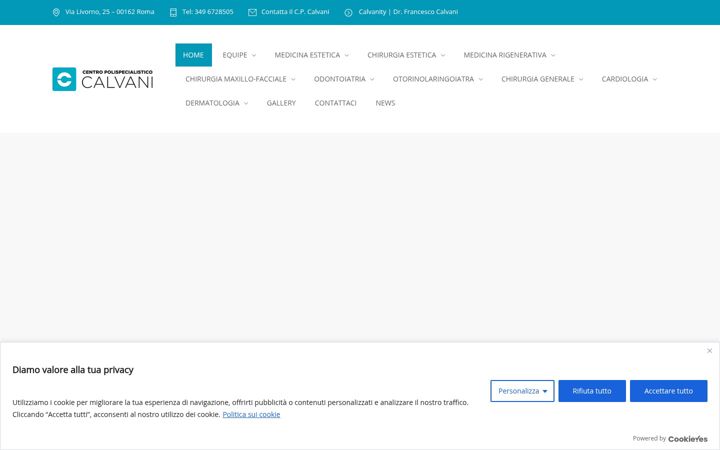The image size is (720, 450).
Task: Close the cookie banner with X
Action: click(x=709, y=351)
